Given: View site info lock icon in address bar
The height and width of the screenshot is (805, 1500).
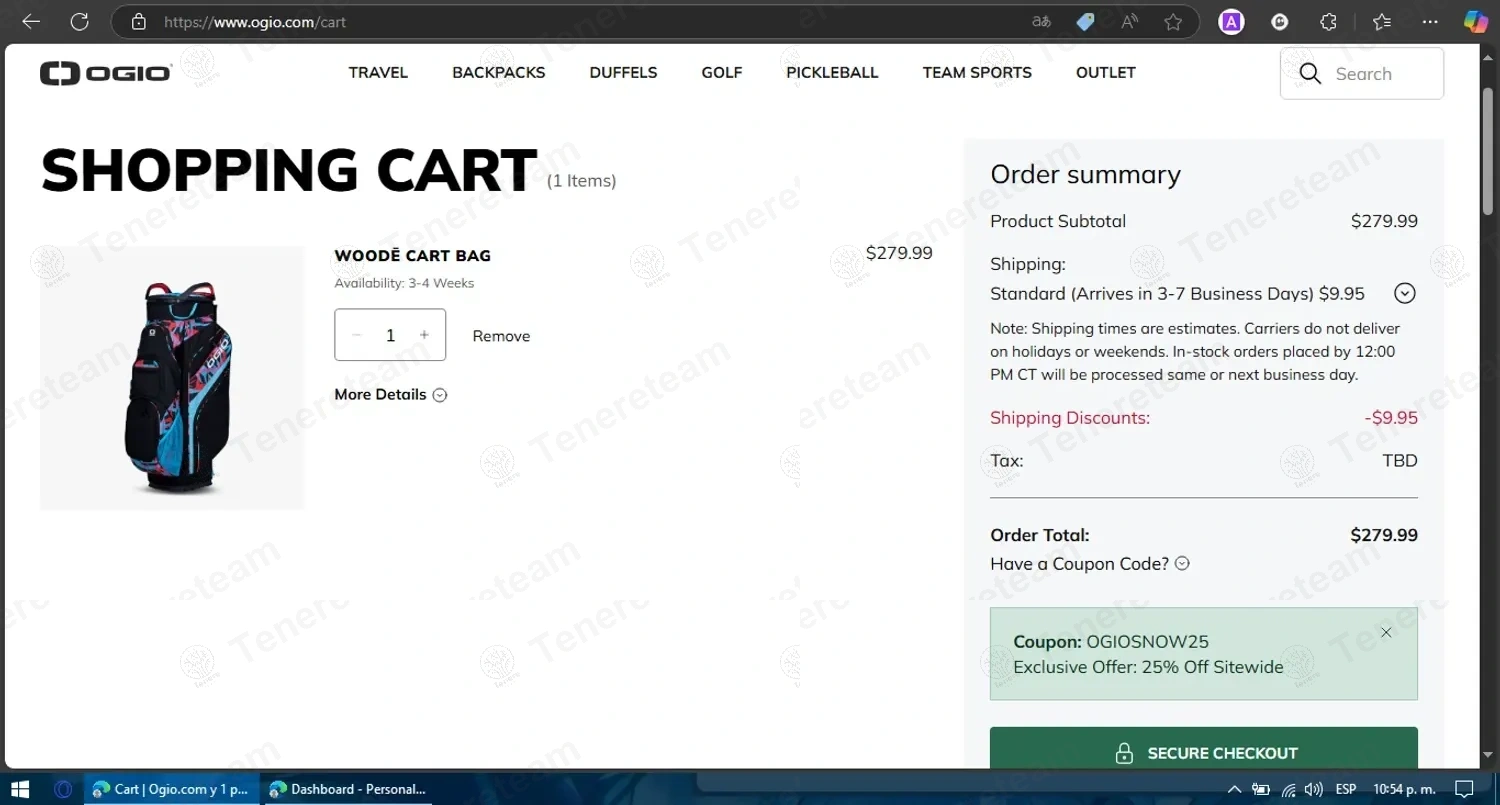Looking at the screenshot, I should 139,21.
